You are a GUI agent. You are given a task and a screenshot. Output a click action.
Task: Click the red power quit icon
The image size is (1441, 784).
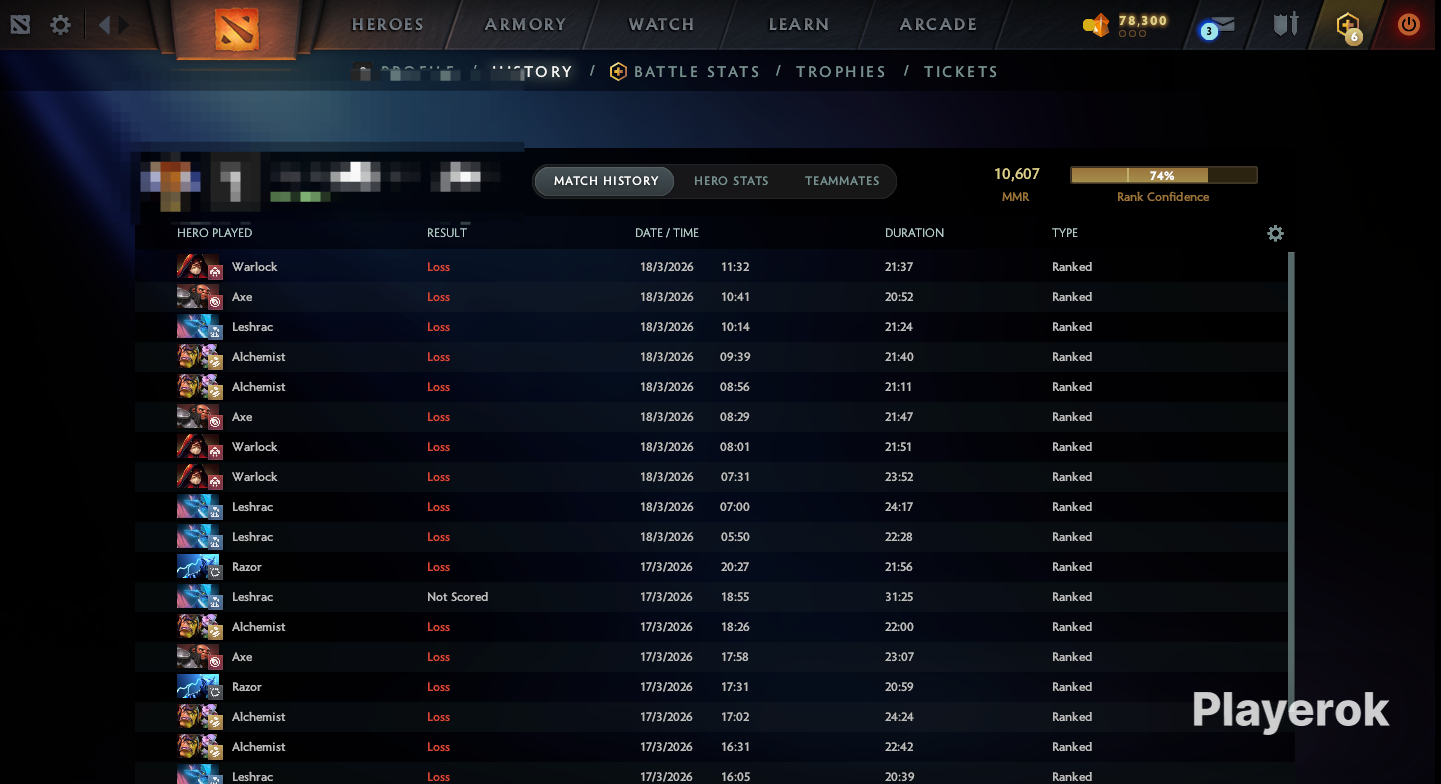[x=1408, y=25]
